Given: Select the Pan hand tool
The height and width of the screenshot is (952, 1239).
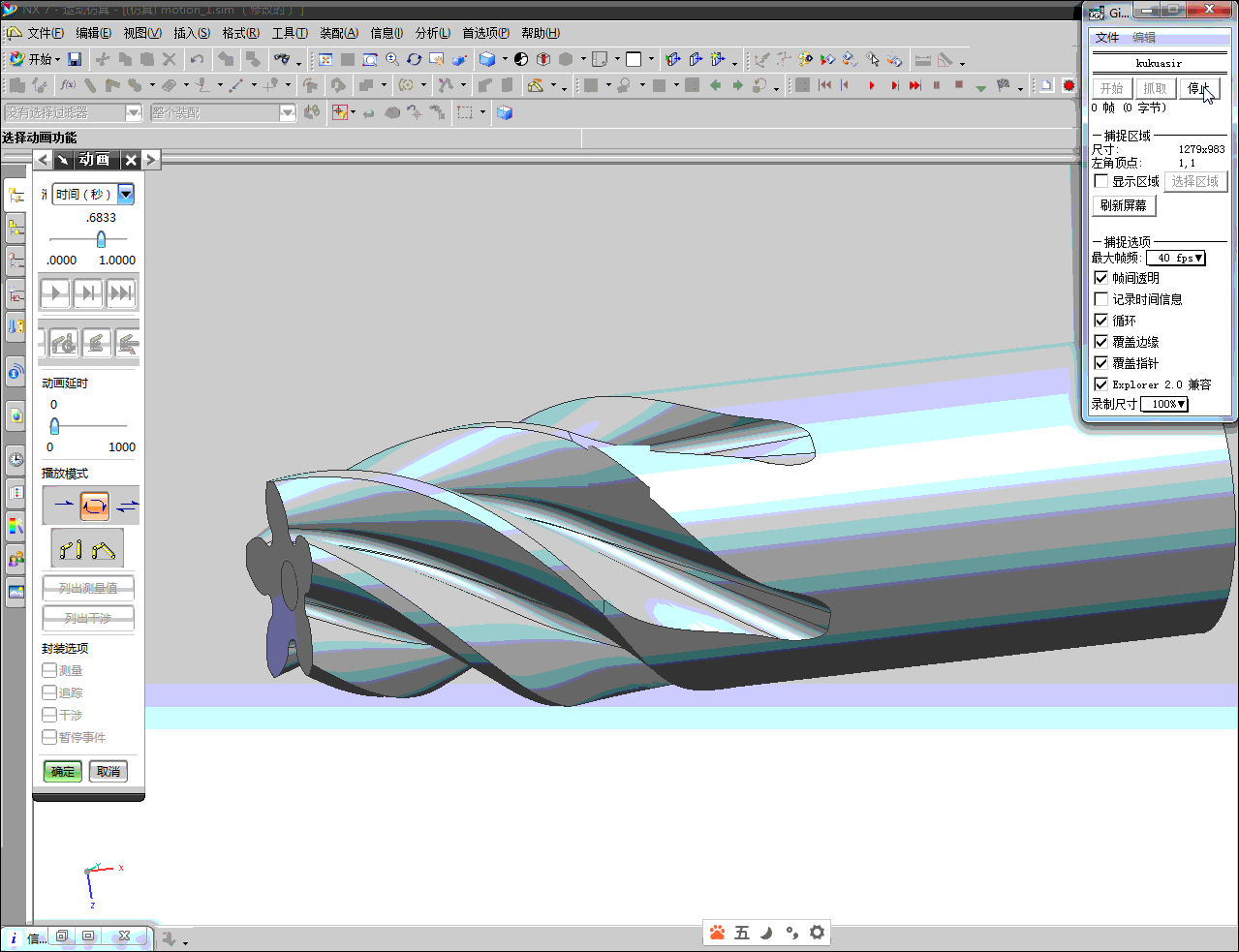Looking at the screenshot, I should click(437, 59).
